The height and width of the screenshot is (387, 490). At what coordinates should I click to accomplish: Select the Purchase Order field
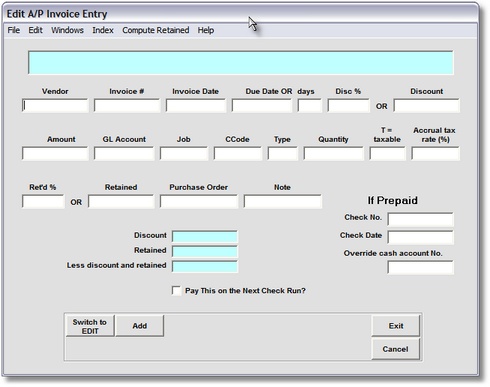point(199,202)
